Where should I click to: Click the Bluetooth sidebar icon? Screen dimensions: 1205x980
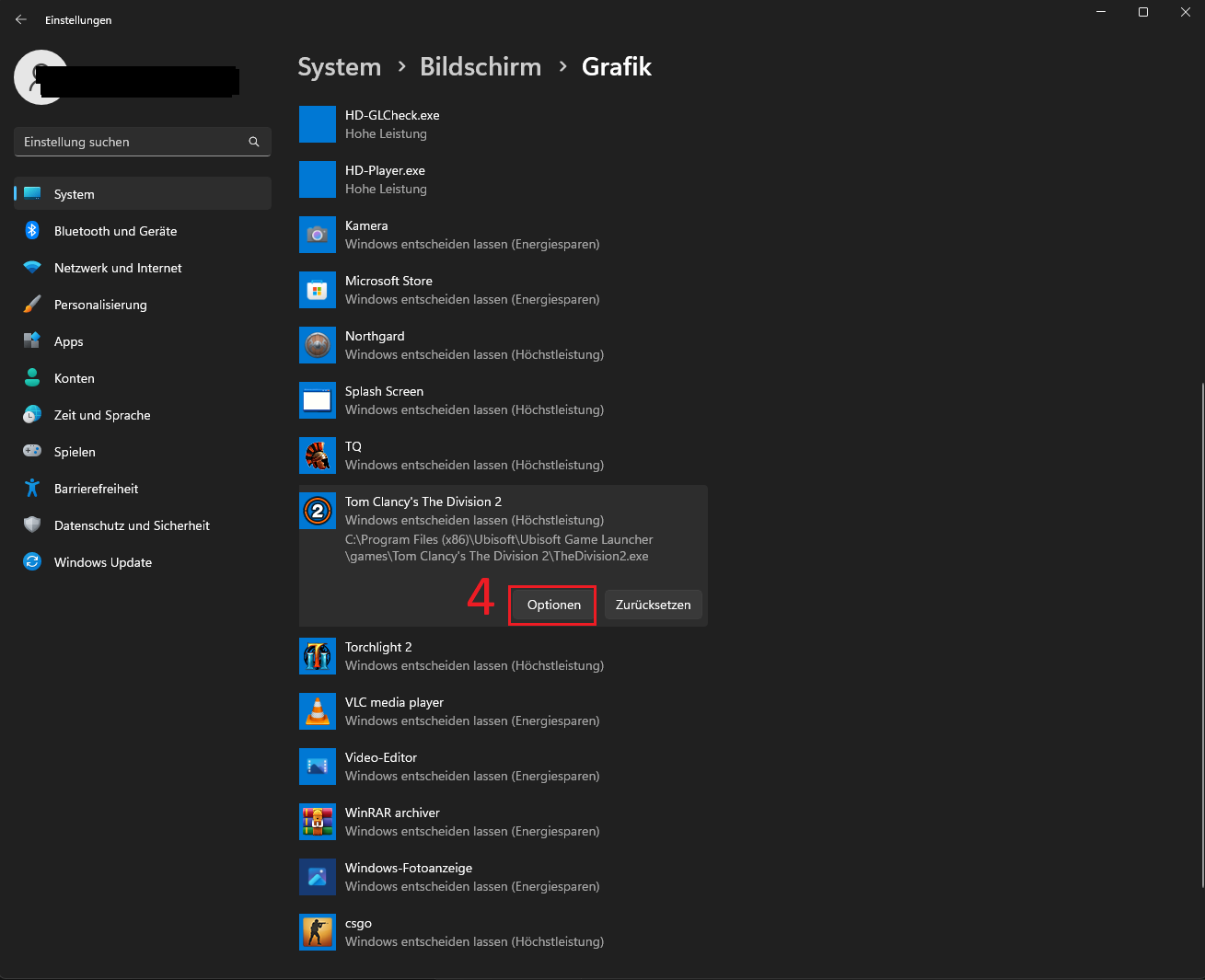(32, 231)
